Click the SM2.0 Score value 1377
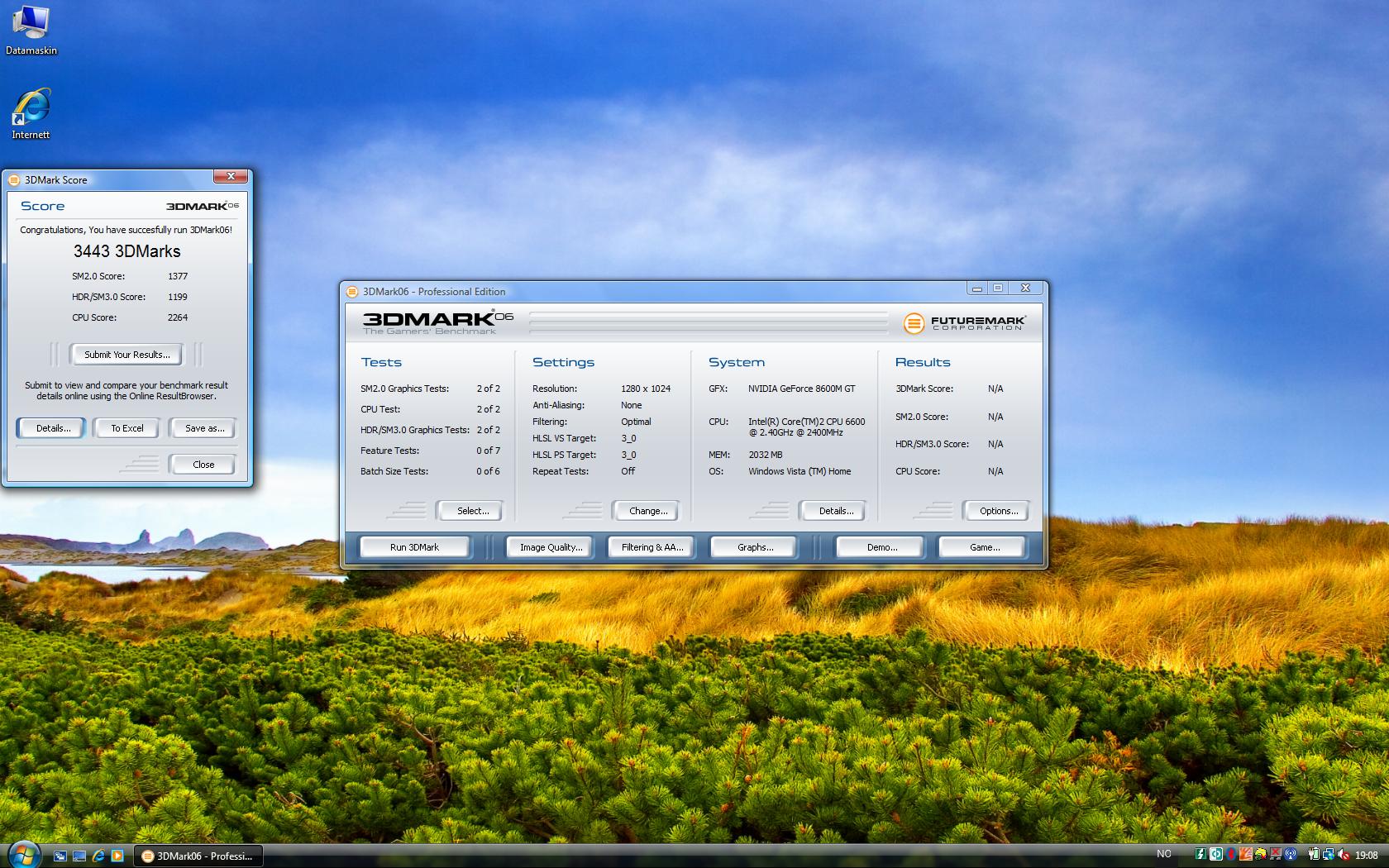This screenshot has width=1389, height=868. 178,276
